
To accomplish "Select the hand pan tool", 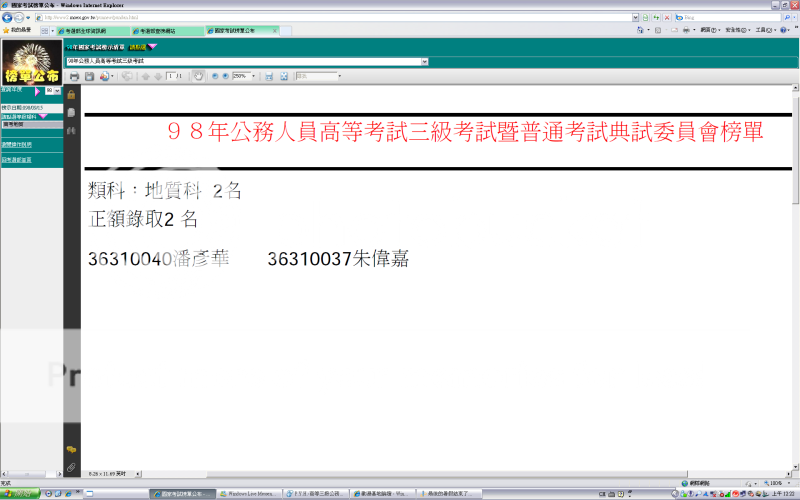I will [x=198, y=76].
